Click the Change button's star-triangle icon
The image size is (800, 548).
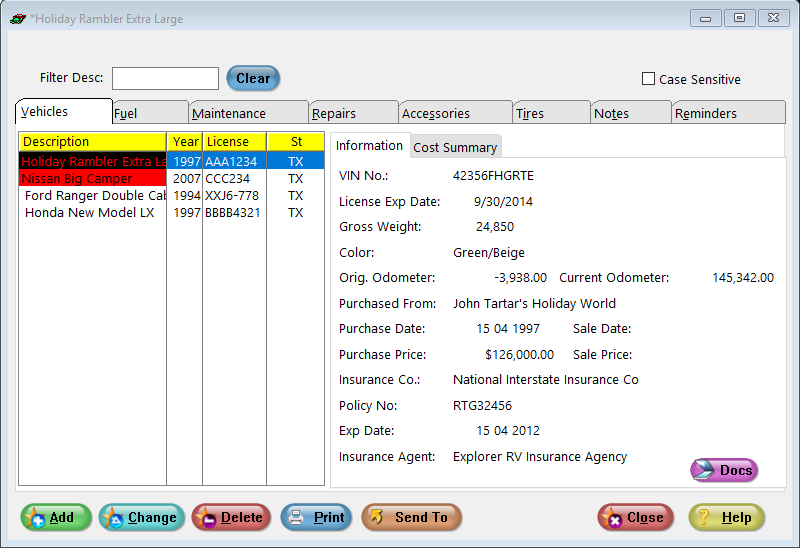[x=112, y=518]
